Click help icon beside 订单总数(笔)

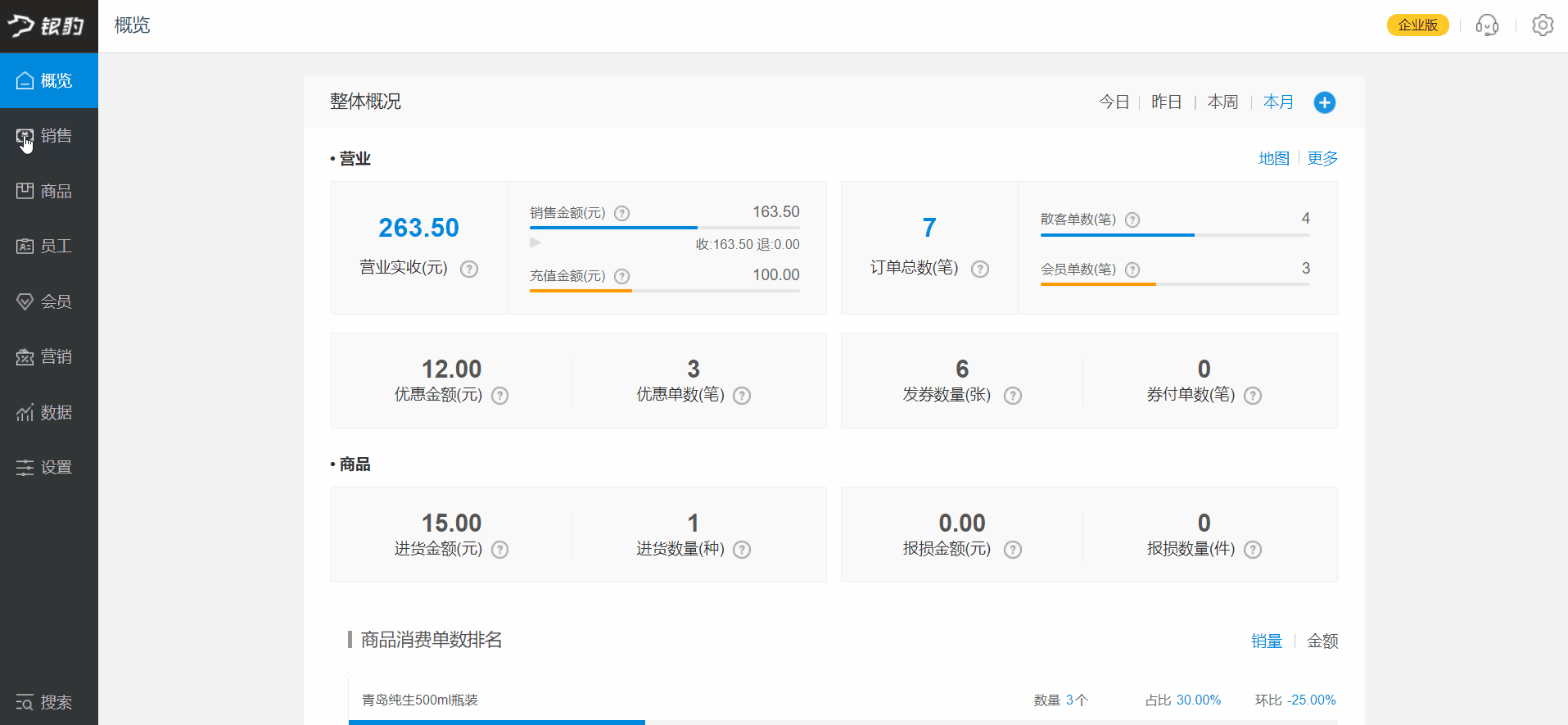980,269
